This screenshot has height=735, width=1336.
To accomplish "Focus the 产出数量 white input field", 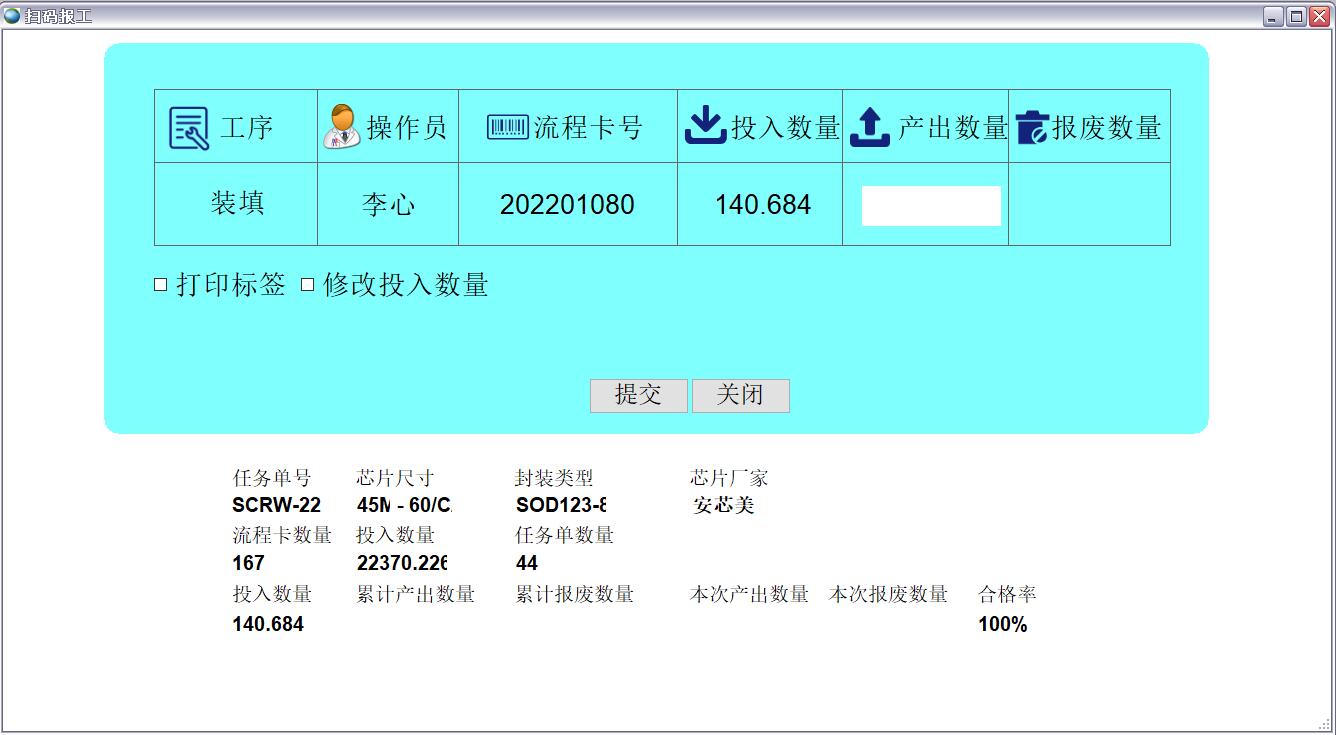I will pyautogui.click(x=931, y=206).
